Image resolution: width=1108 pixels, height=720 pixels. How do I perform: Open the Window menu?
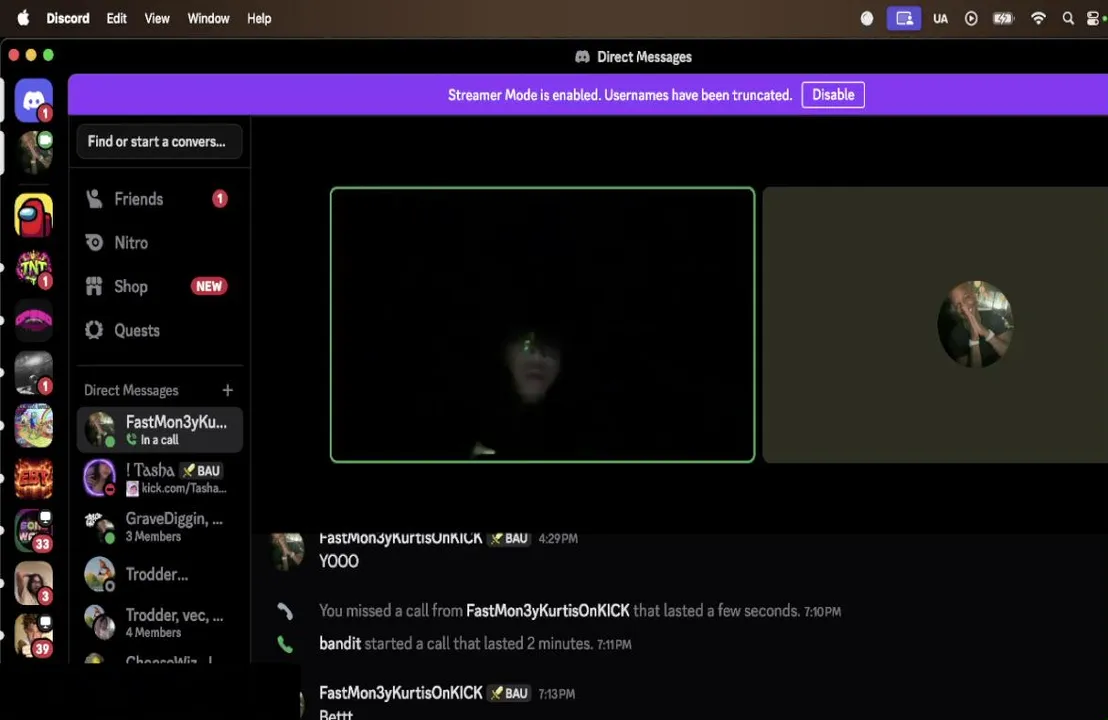[x=208, y=18]
